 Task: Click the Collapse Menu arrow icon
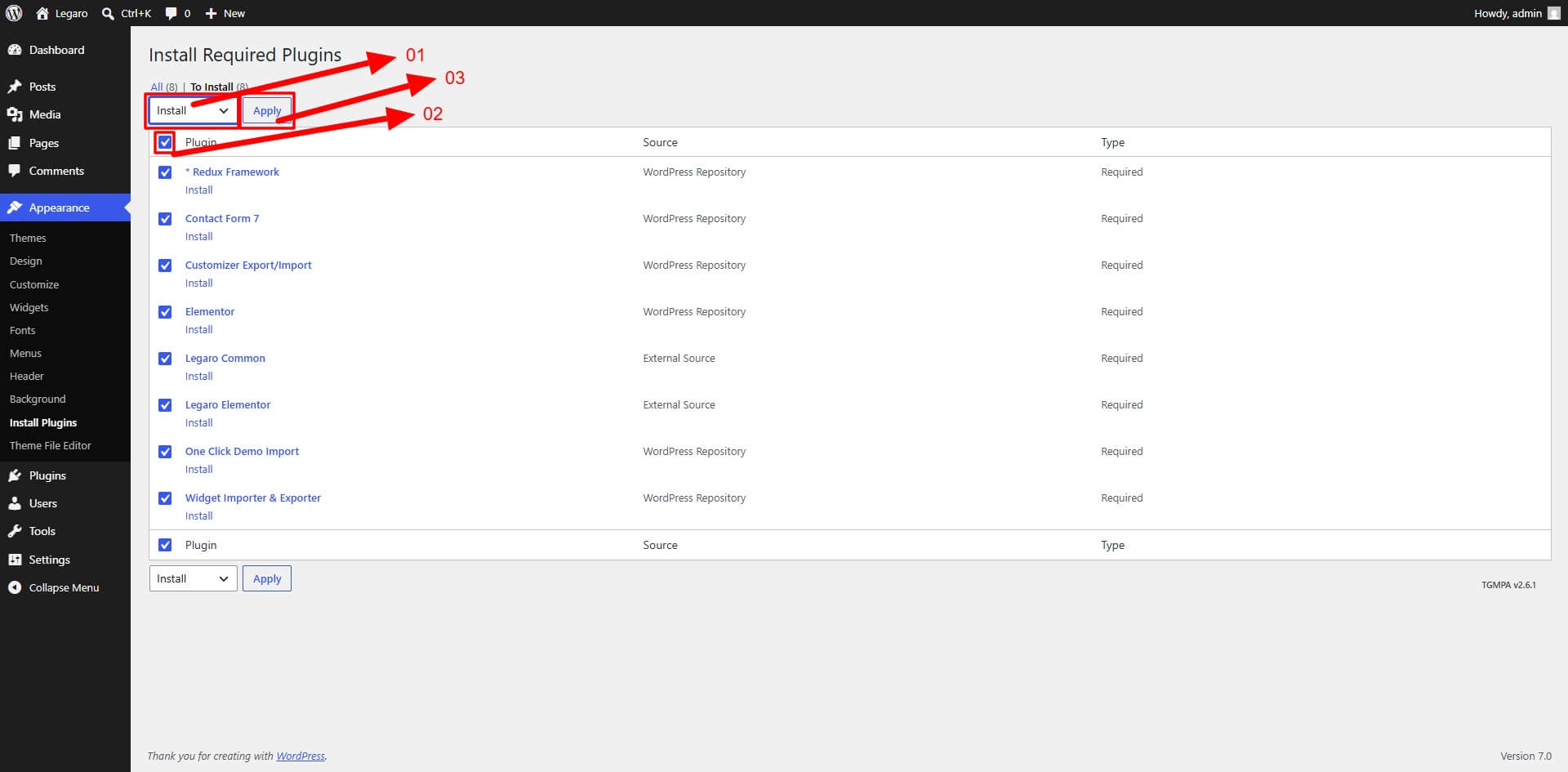pyautogui.click(x=15, y=587)
